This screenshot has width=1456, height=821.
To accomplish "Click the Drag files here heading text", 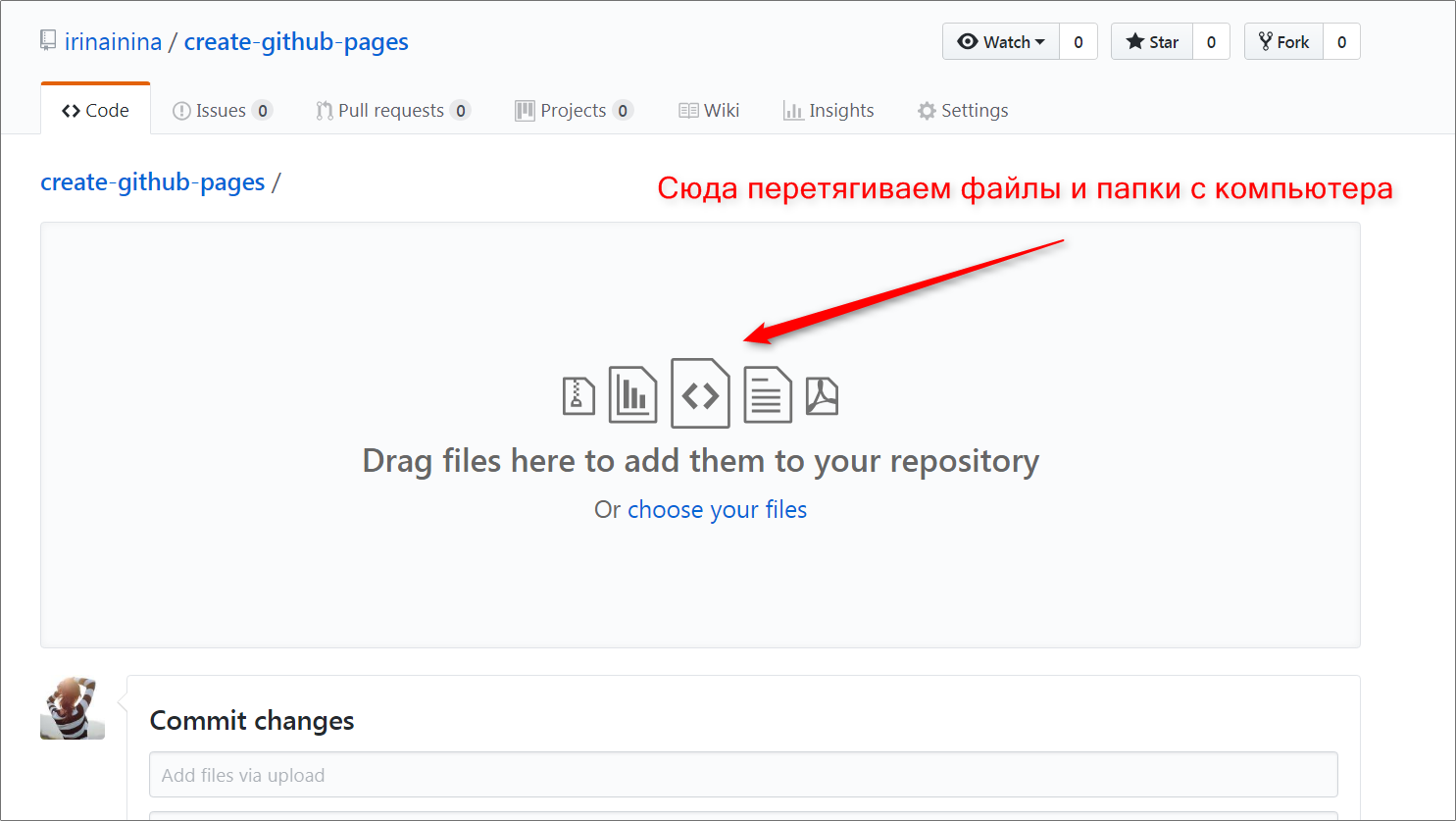I will [701, 461].
